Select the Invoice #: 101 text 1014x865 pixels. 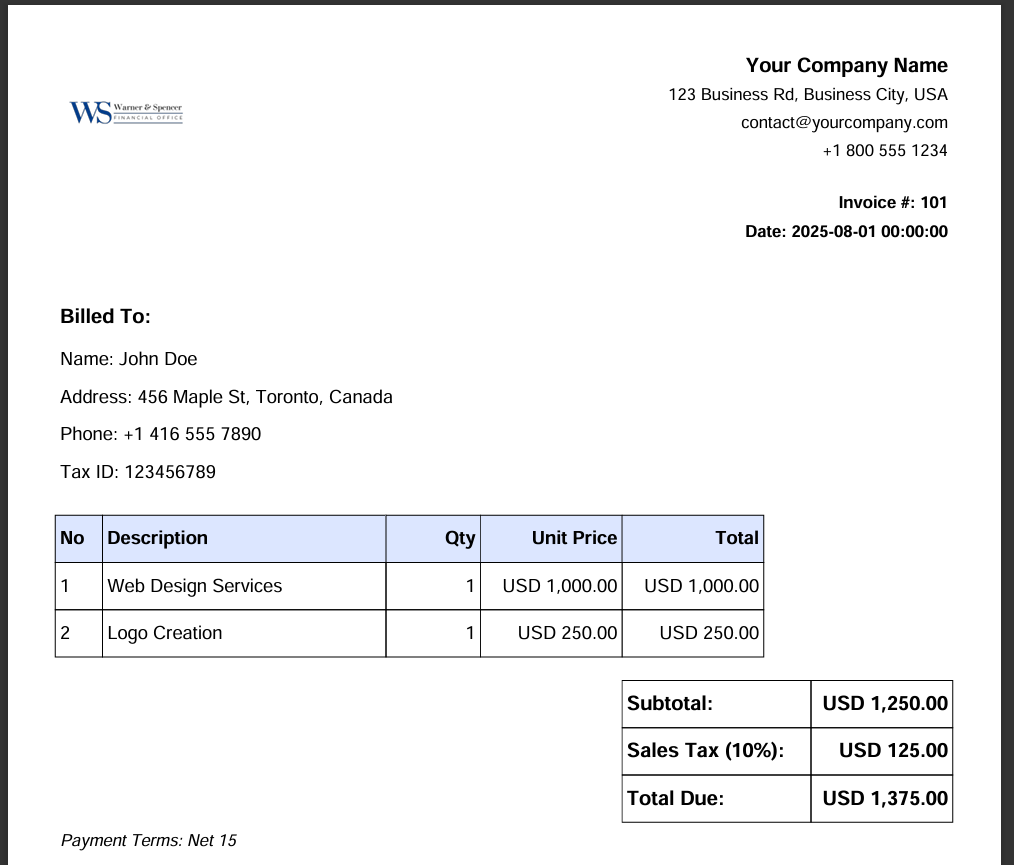point(892,202)
